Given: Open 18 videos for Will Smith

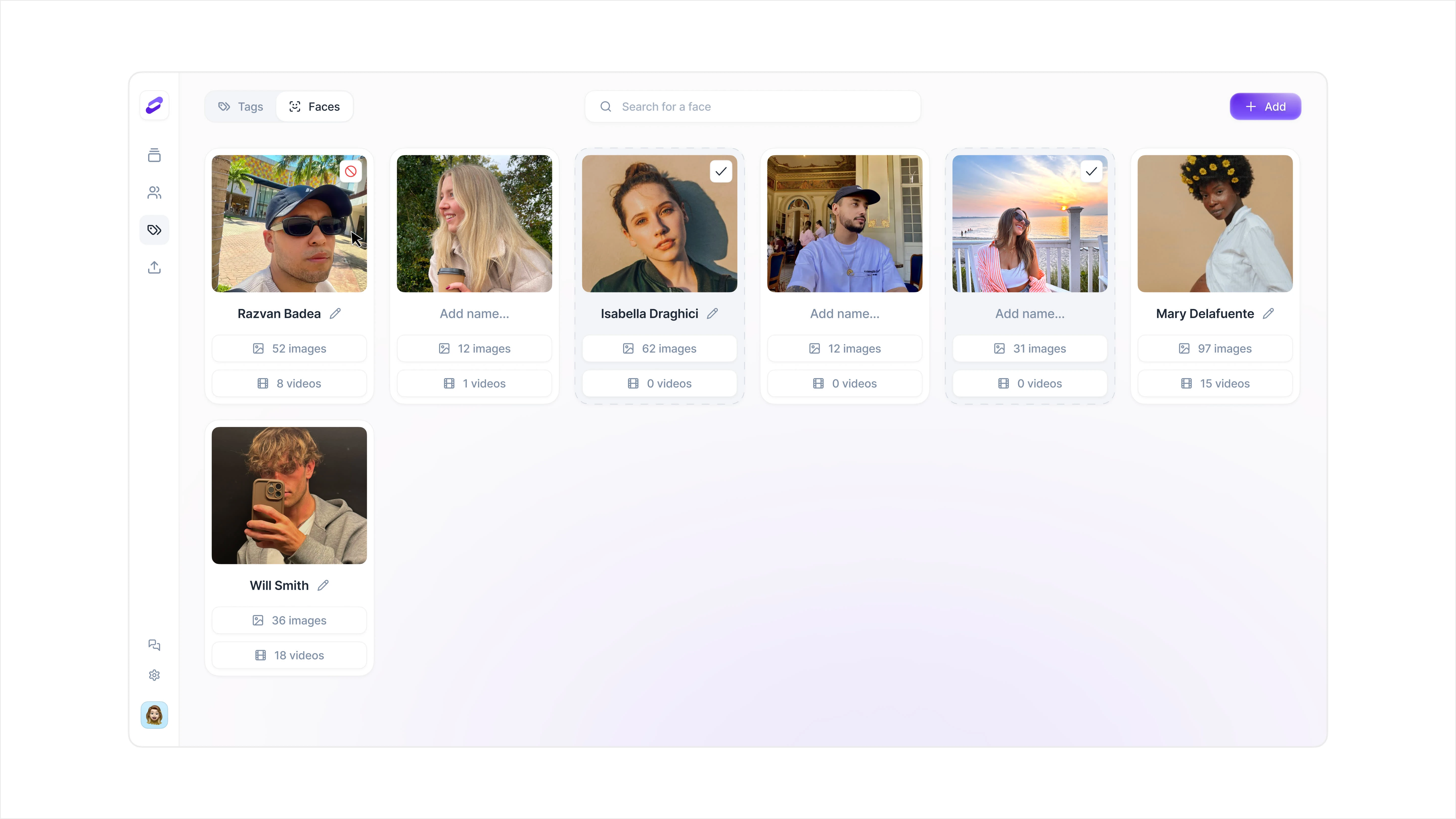Looking at the screenshot, I should tap(289, 656).
